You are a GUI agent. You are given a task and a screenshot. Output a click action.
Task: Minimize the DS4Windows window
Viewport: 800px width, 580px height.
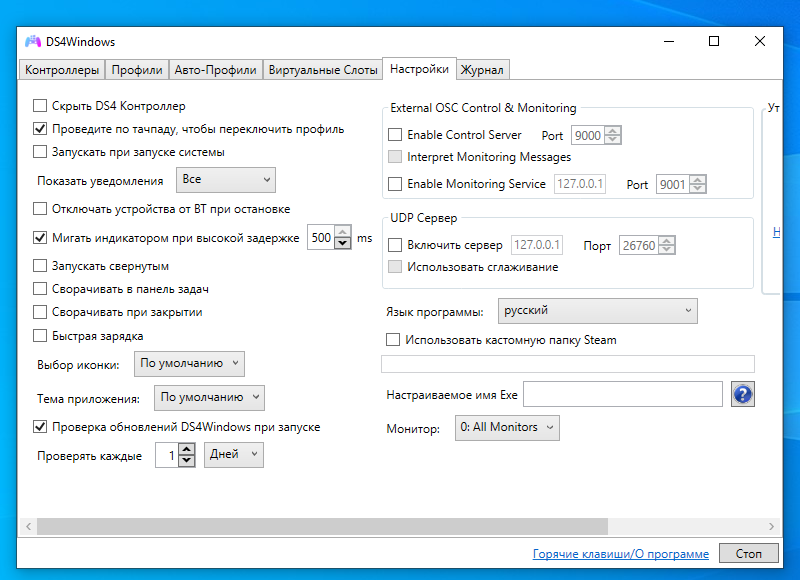[669, 41]
